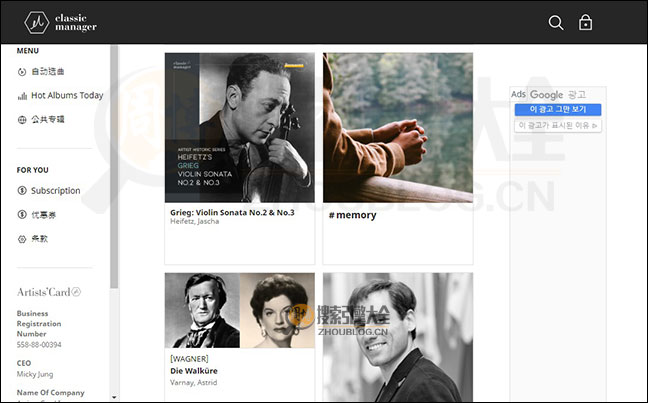Click CEO name Micky Jung

(35, 374)
